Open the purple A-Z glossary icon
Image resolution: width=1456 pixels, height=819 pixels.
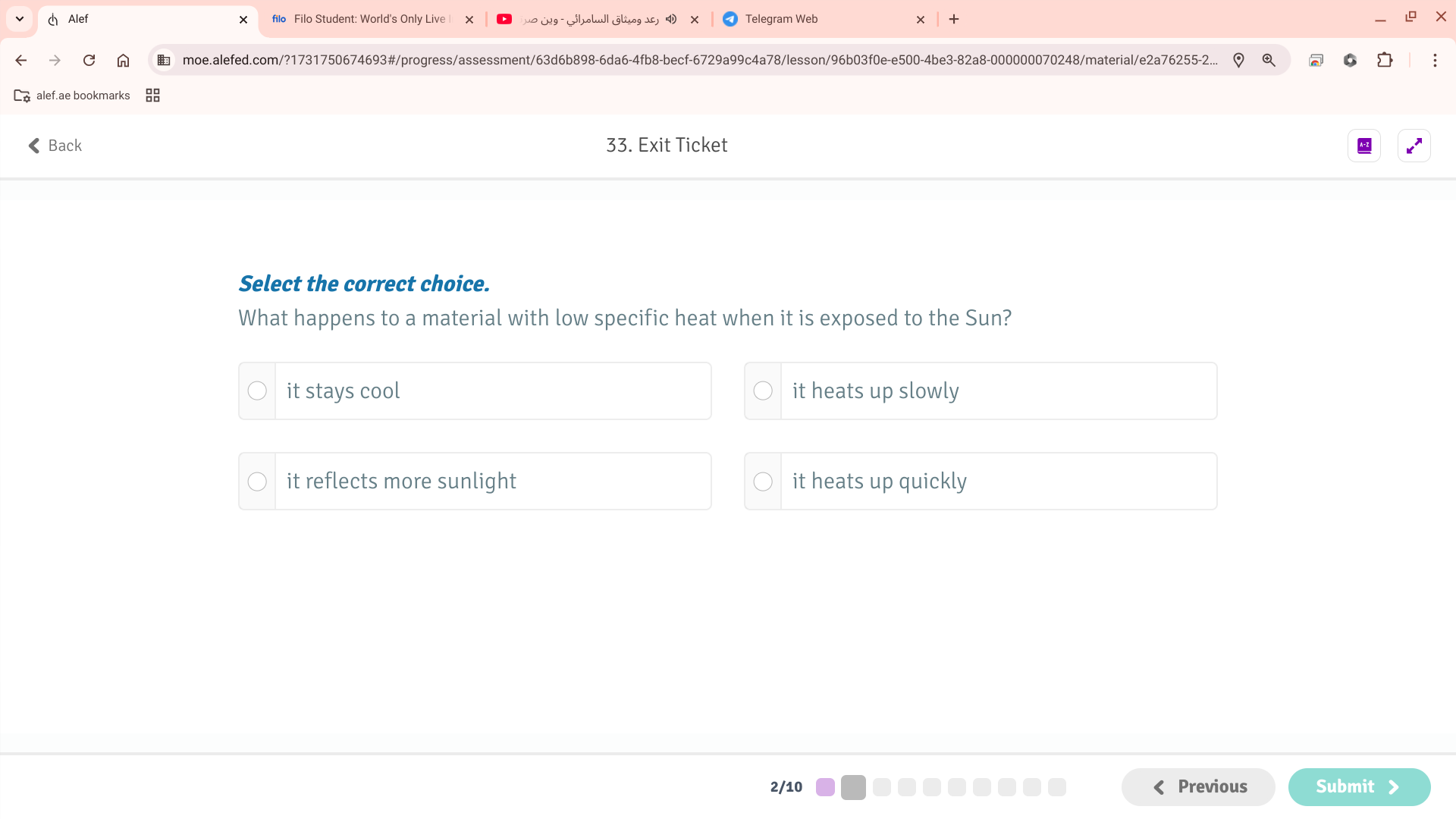pos(1363,146)
